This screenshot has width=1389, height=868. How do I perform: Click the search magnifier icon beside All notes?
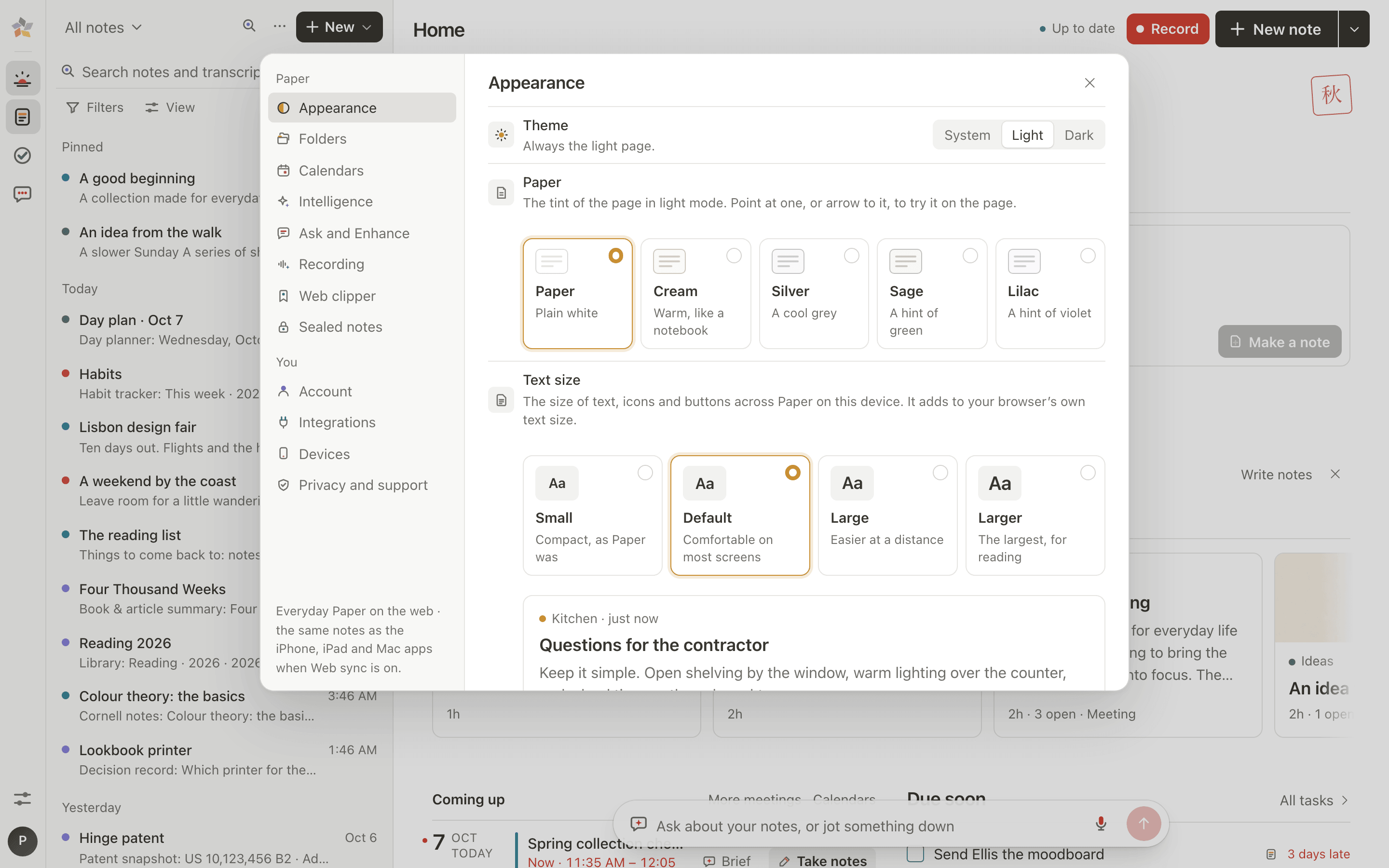coord(249,26)
